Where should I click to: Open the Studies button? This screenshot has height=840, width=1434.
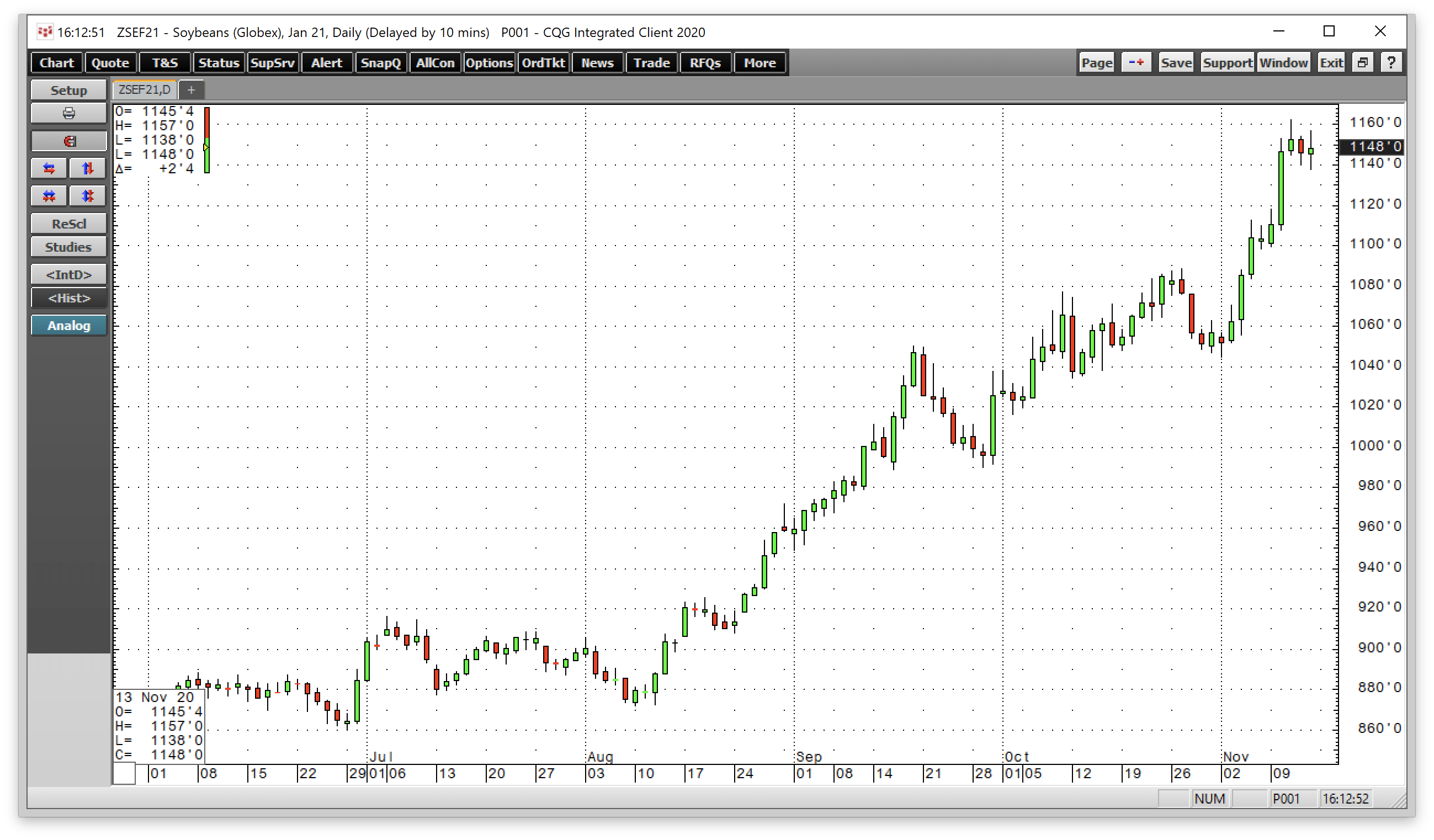click(x=68, y=247)
